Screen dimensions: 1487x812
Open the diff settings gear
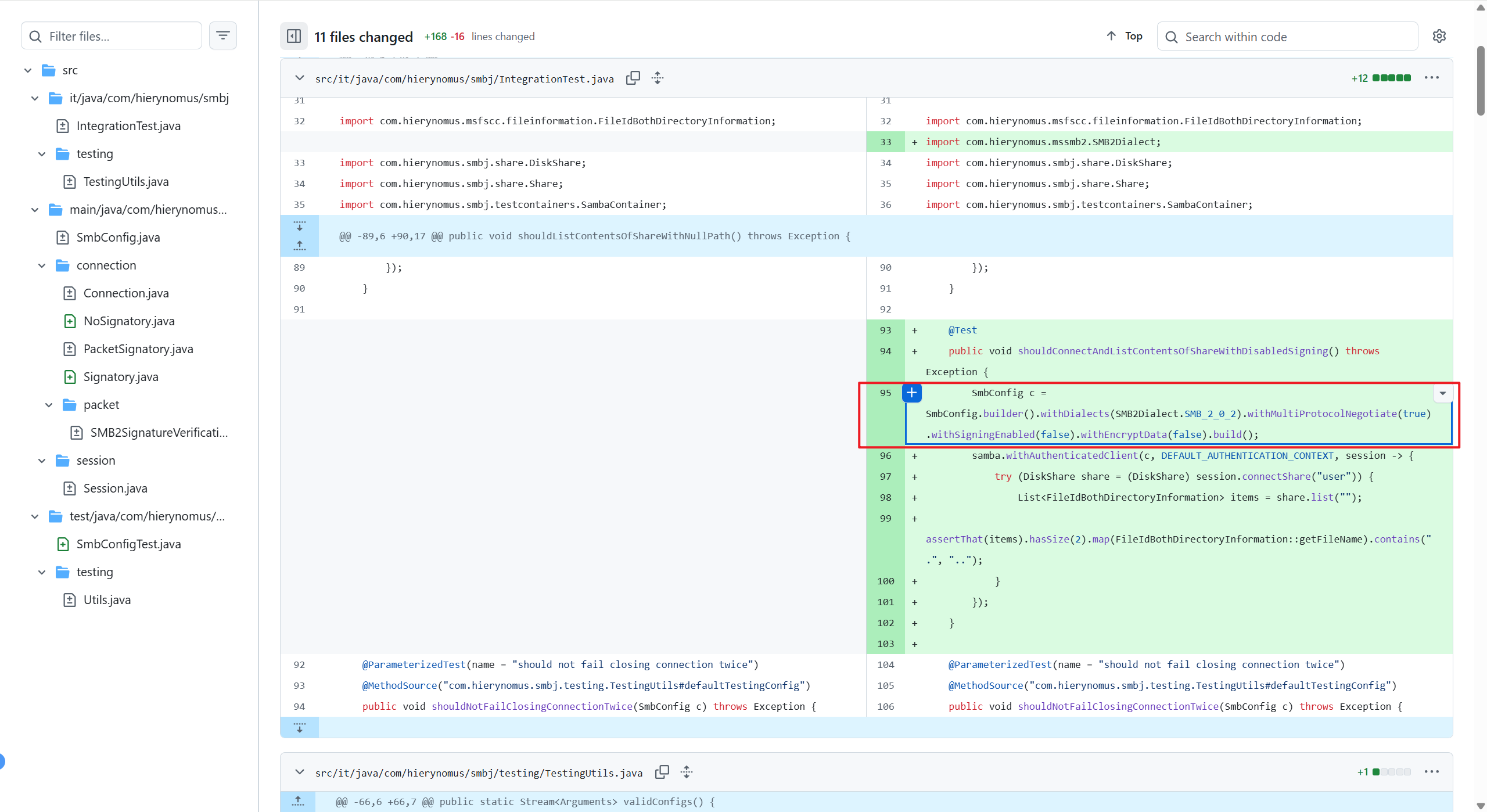click(x=1439, y=36)
